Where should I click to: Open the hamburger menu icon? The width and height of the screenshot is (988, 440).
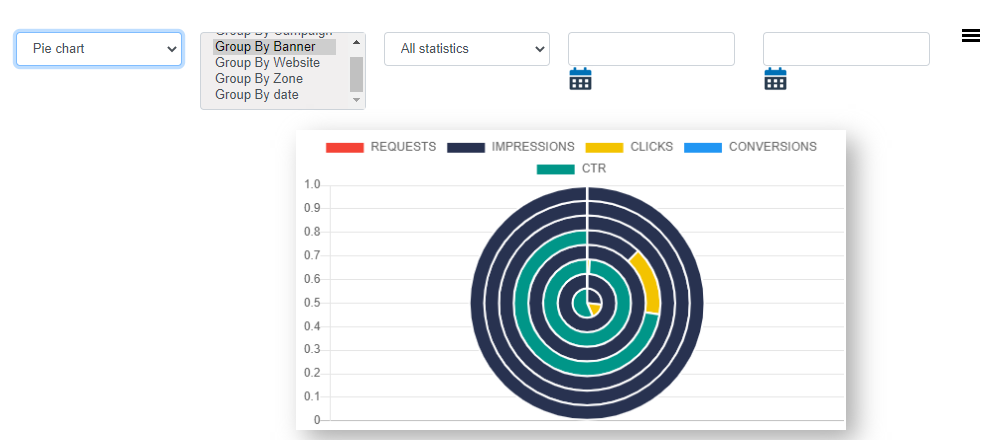[970, 36]
